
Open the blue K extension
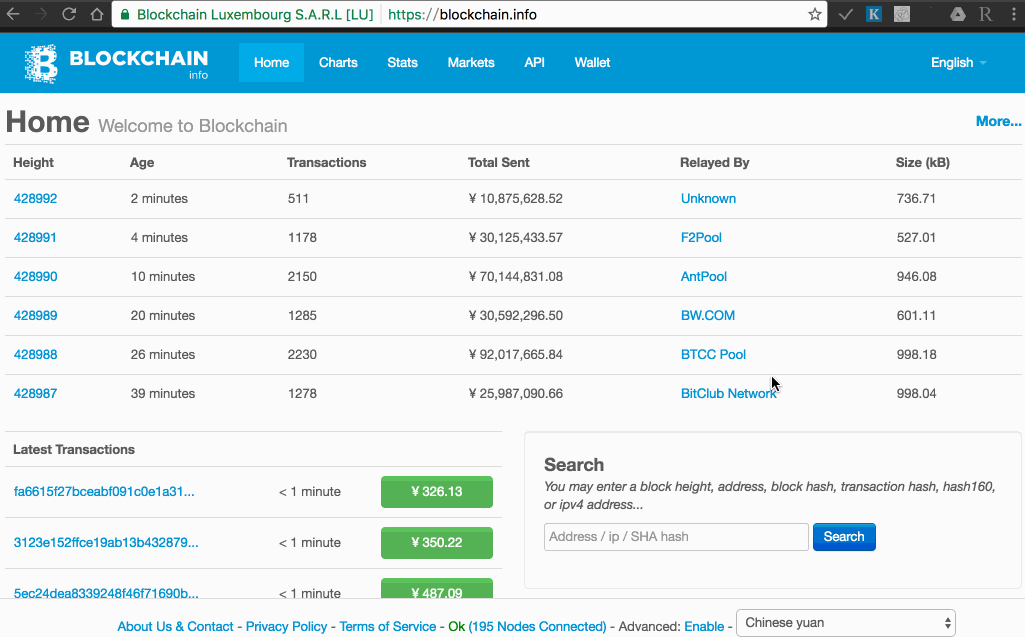[x=873, y=14]
